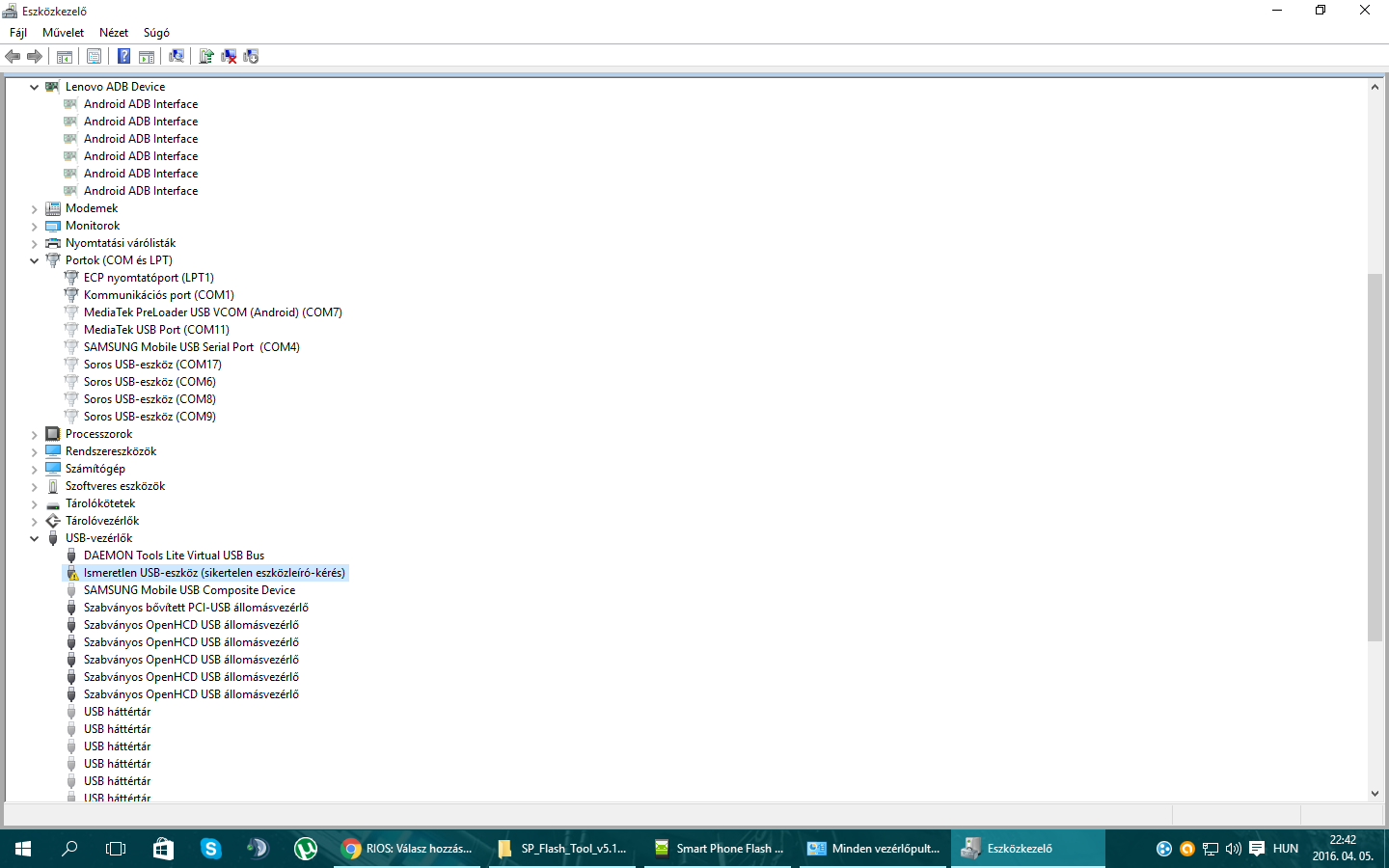This screenshot has height=868, width=1389.
Task: Select Szabványos bővített PCI-USB állomásvezérlő
Action: (196, 608)
